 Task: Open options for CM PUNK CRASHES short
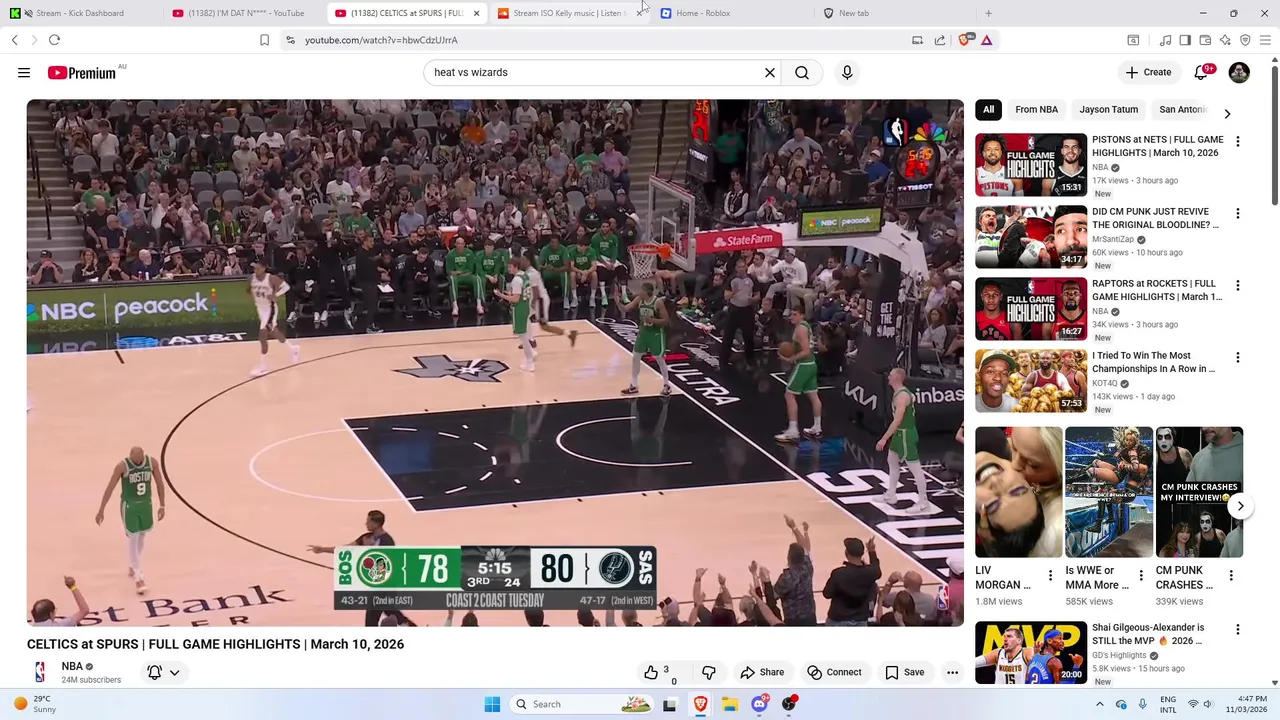click(x=1231, y=575)
